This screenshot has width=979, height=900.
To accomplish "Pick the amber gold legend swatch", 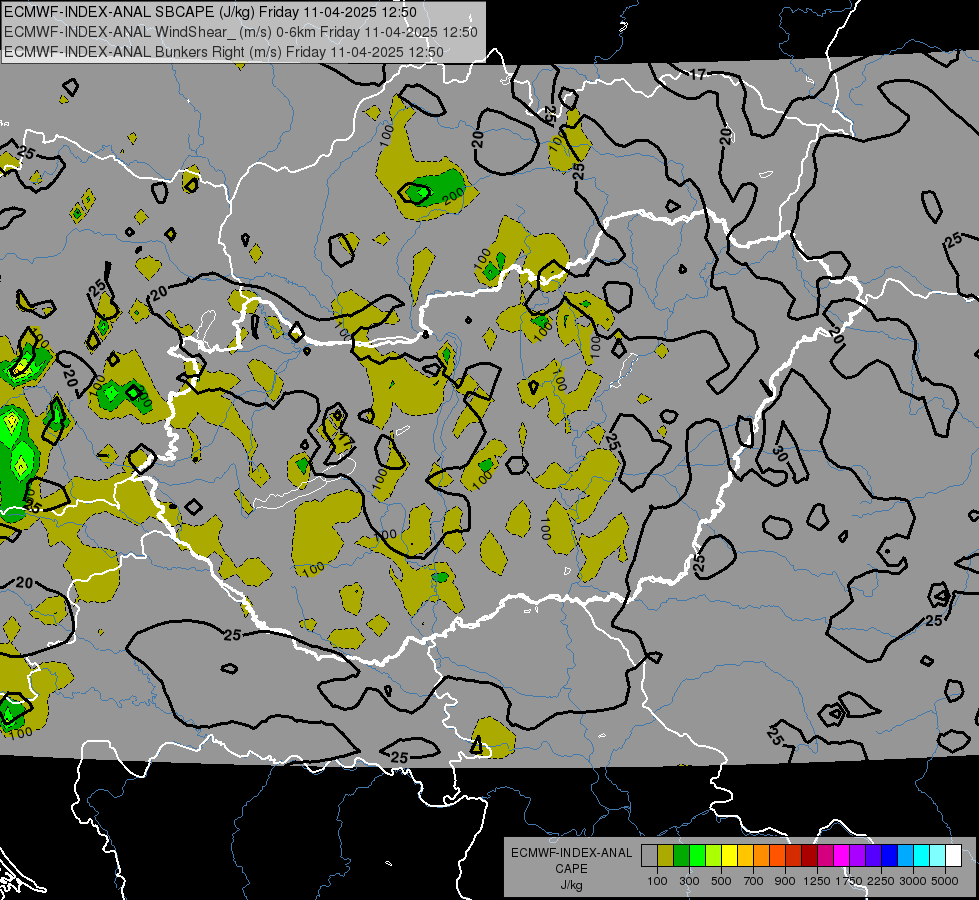I will (x=745, y=856).
